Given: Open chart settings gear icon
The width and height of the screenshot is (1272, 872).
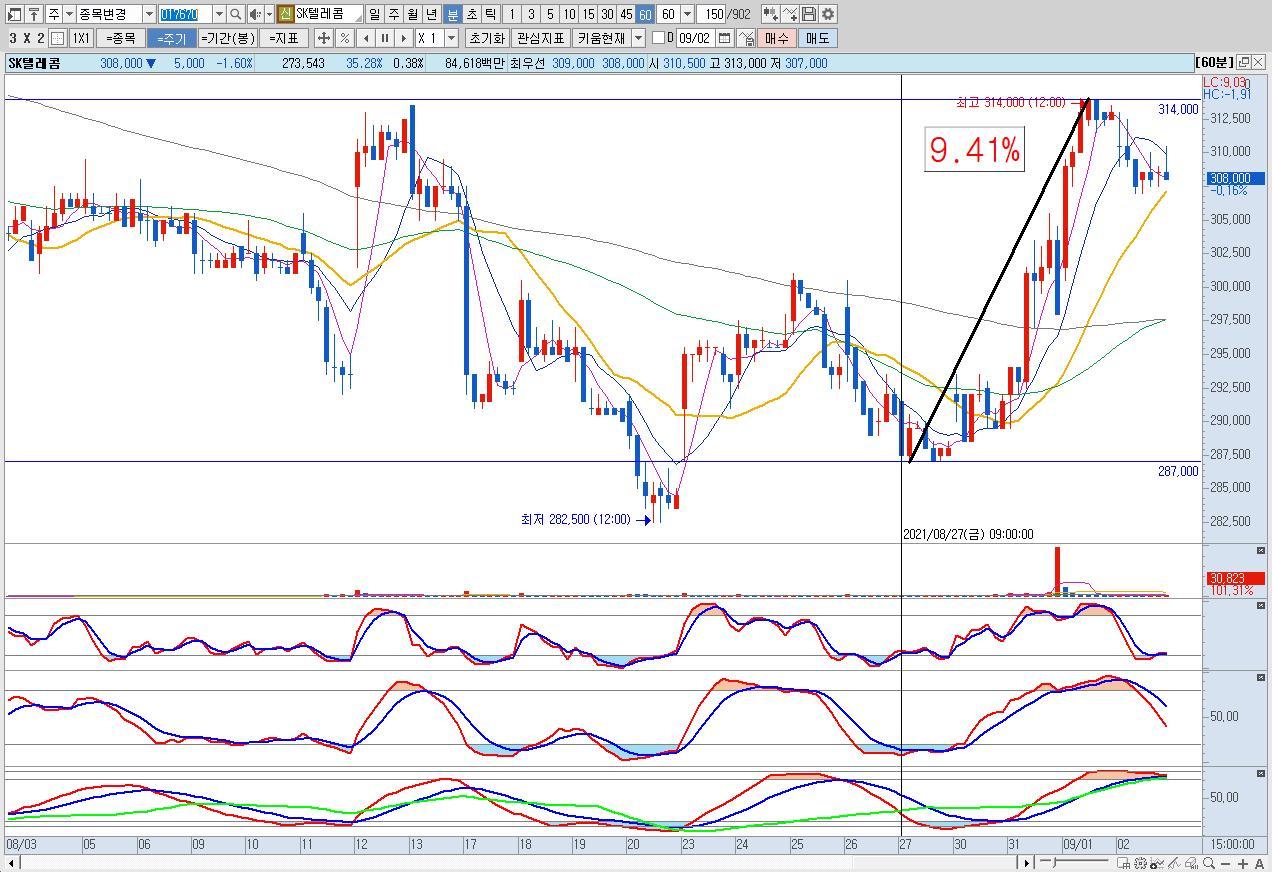Looking at the screenshot, I should [x=828, y=14].
